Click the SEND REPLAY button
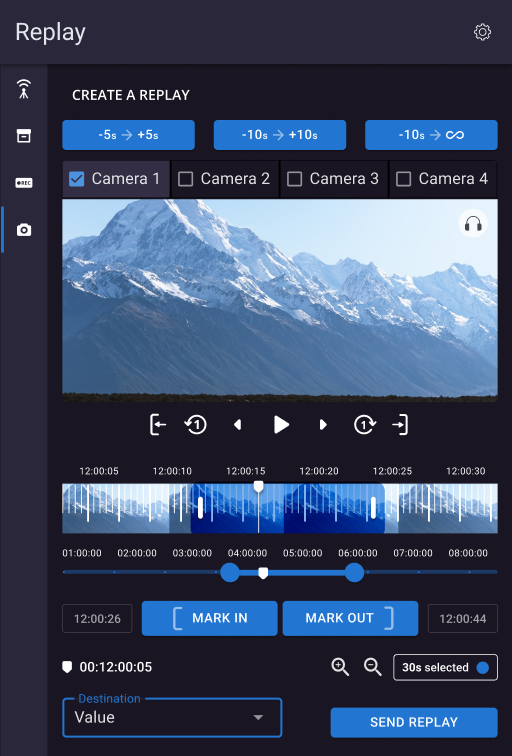The width and height of the screenshot is (512, 756). point(414,722)
